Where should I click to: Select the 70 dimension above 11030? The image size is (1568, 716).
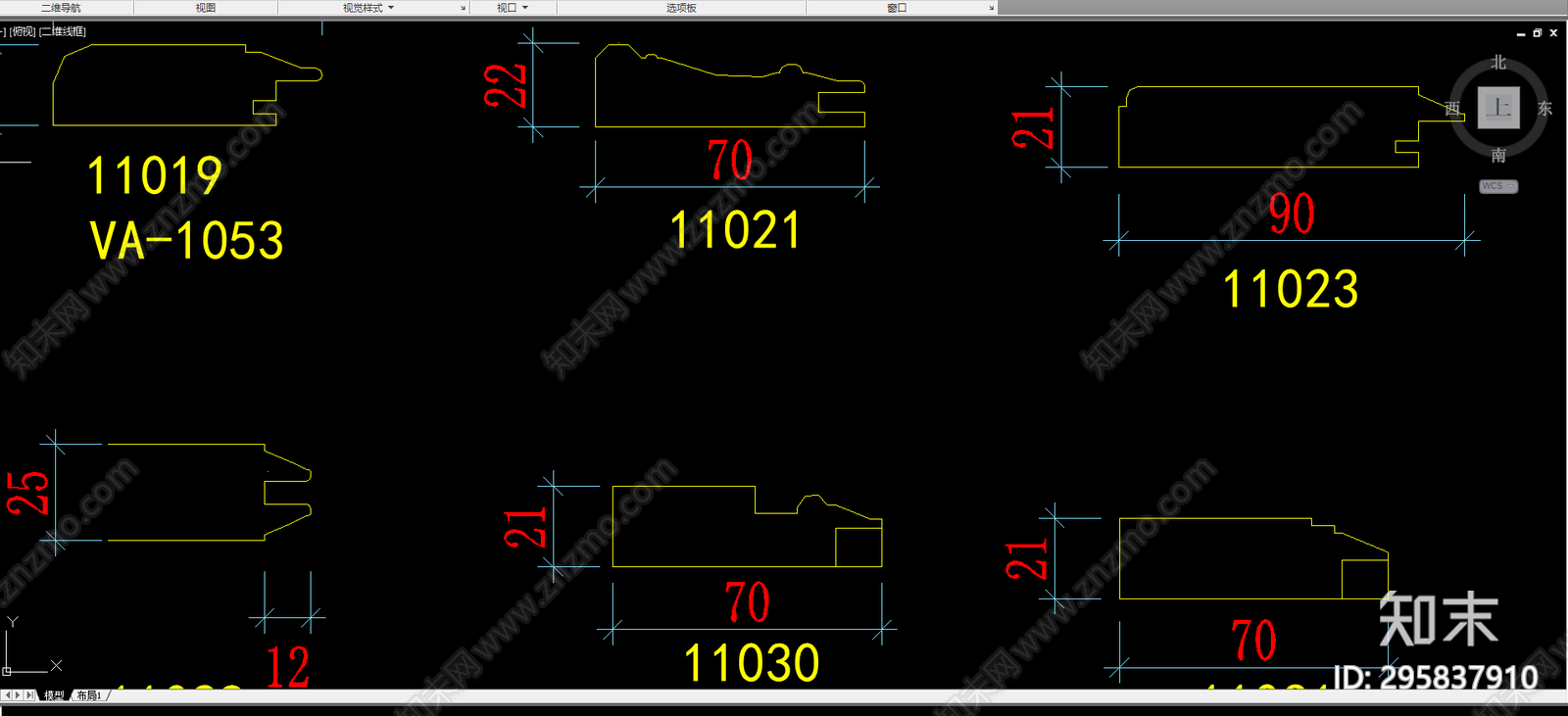[x=747, y=601]
